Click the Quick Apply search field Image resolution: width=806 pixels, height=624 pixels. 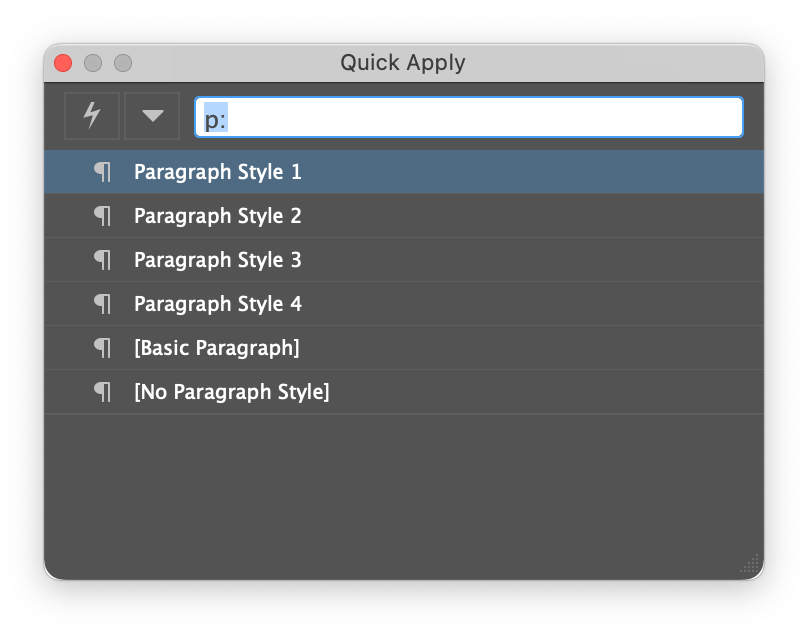click(x=468, y=118)
